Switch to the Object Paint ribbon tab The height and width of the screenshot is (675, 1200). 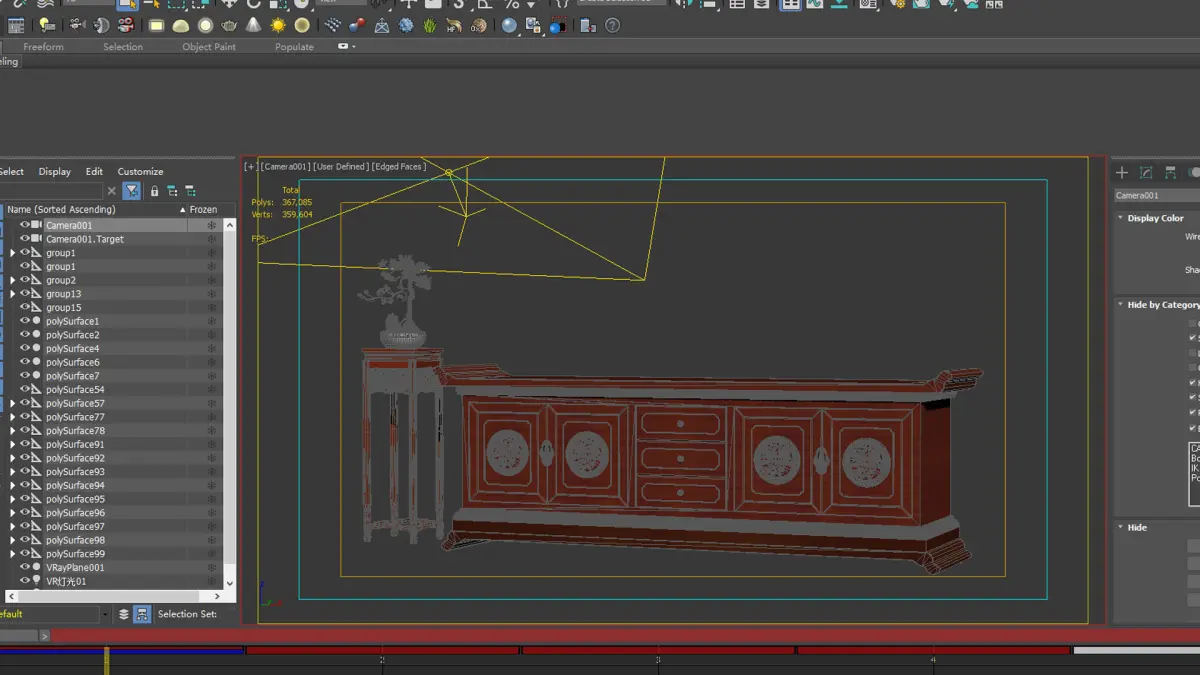pyautogui.click(x=209, y=46)
